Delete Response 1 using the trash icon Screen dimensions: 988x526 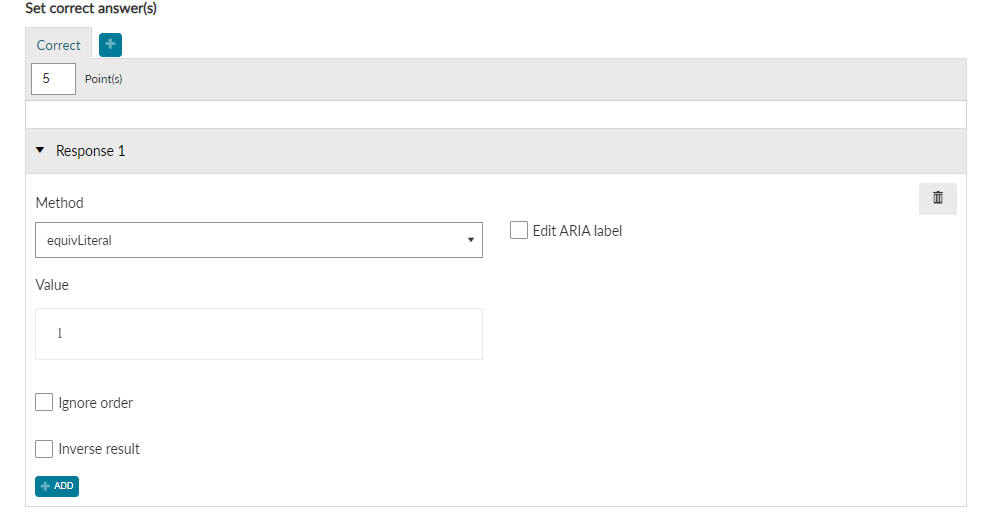(x=938, y=198)
